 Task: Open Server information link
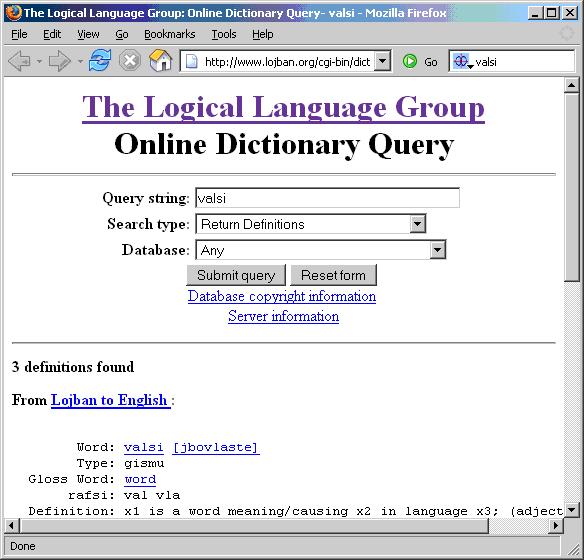pos(283,316)
